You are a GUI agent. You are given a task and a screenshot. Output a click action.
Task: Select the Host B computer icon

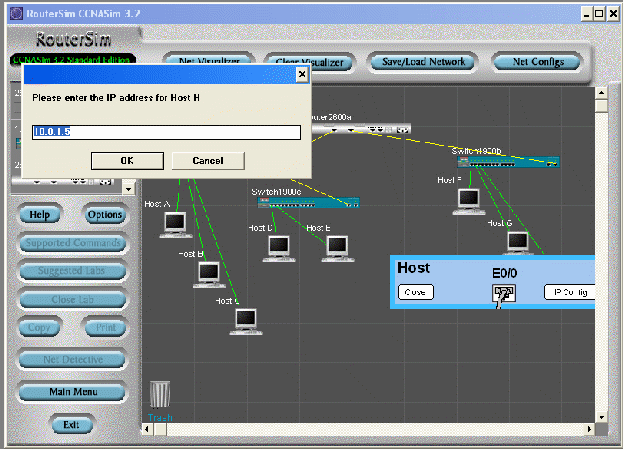[x=209, y=275]
